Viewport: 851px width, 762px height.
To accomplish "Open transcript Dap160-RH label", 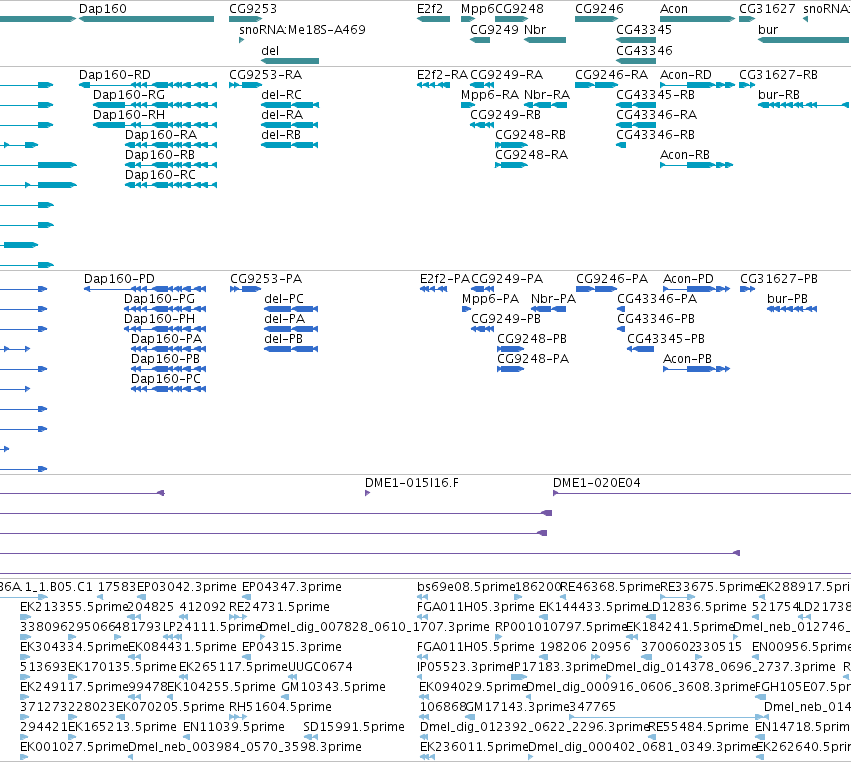I will pyautogui.click(x=129, y=115).
